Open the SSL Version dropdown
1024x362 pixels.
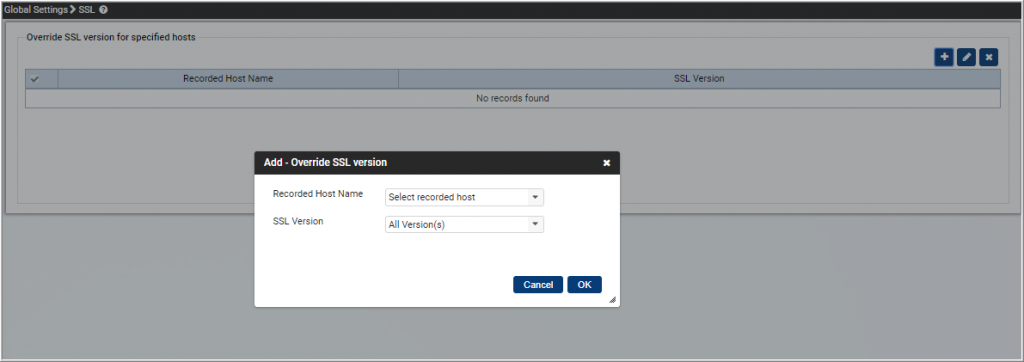tap(464, 225)
